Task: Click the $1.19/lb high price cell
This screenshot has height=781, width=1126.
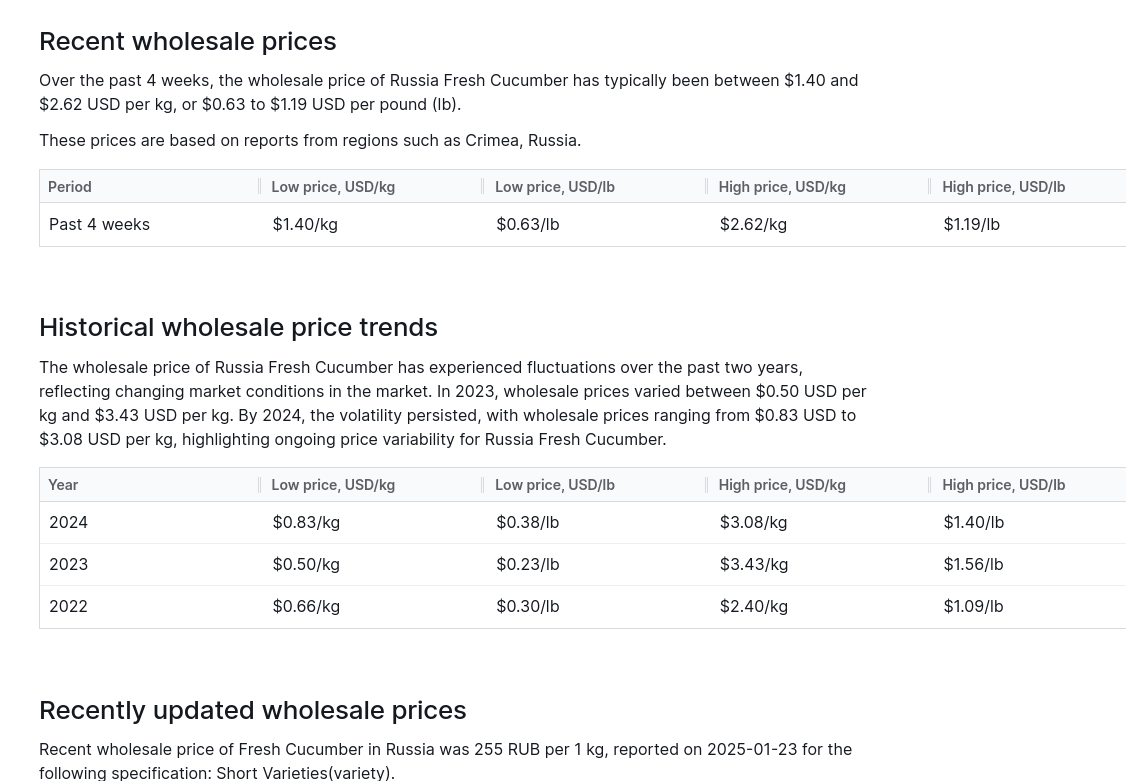Action: pyautogui.click(x=971, y=224)
